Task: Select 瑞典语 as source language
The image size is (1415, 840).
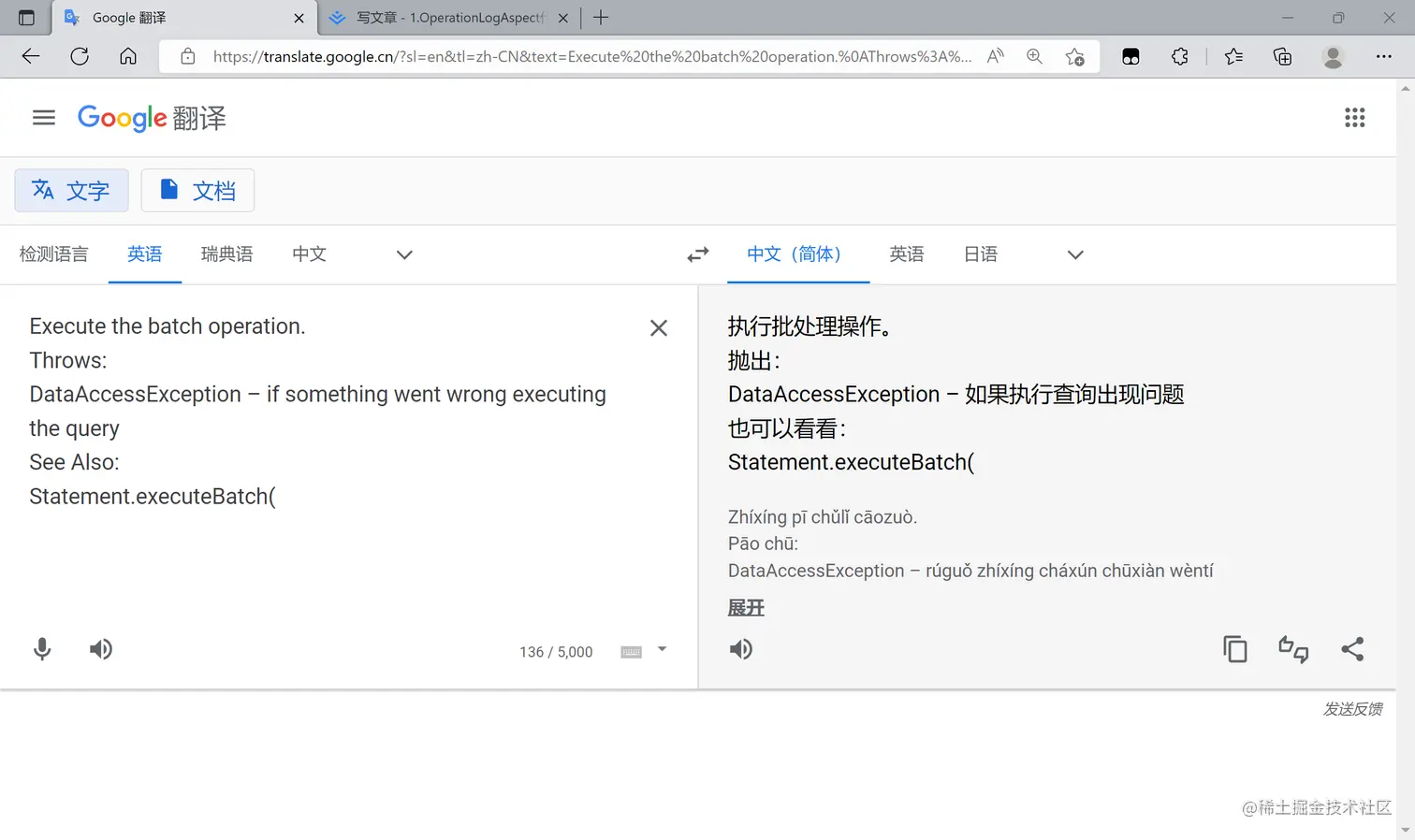Action: (x=226, y=254)
